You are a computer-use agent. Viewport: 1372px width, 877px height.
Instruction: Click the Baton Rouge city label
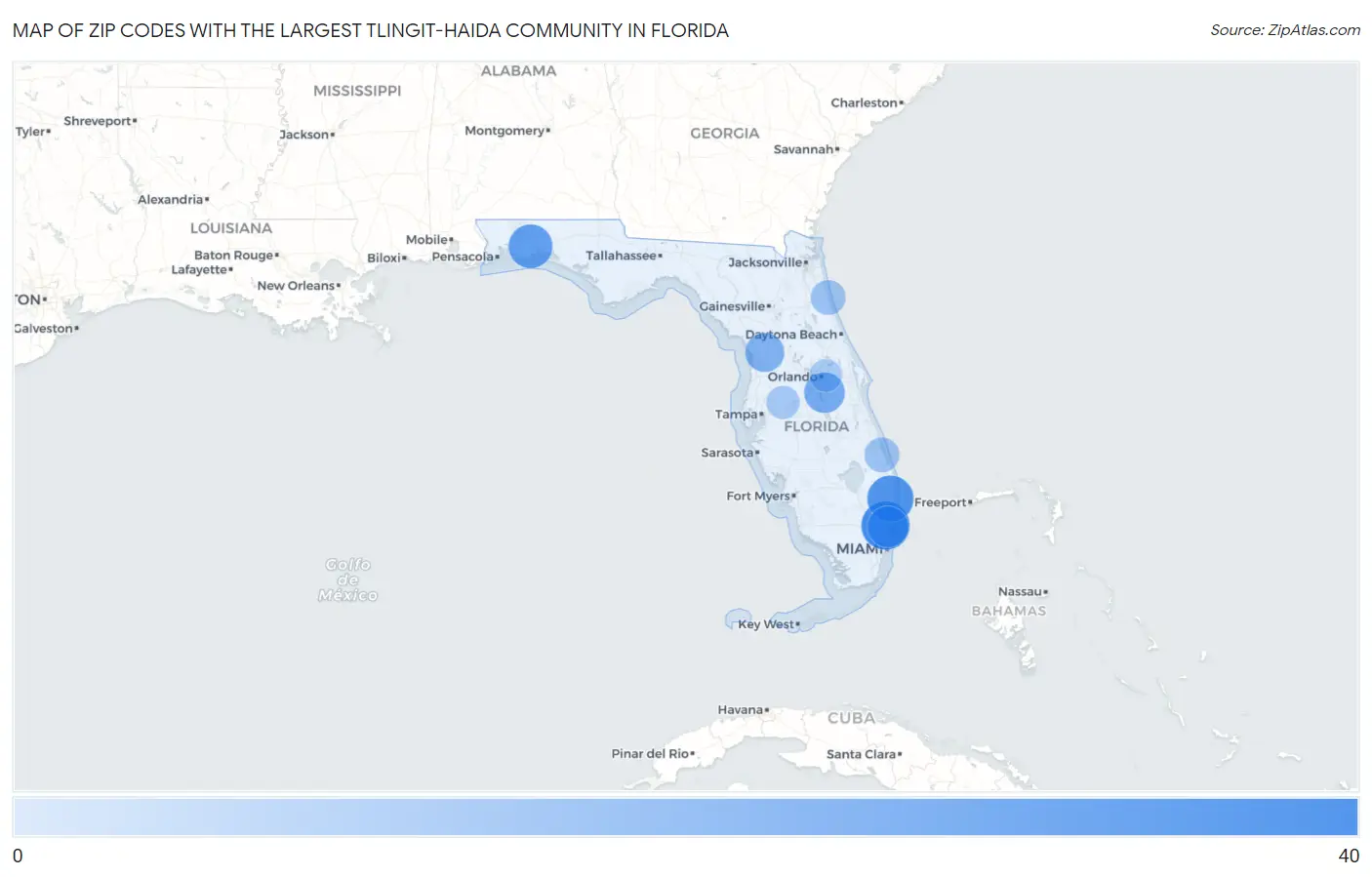(234, 256)
